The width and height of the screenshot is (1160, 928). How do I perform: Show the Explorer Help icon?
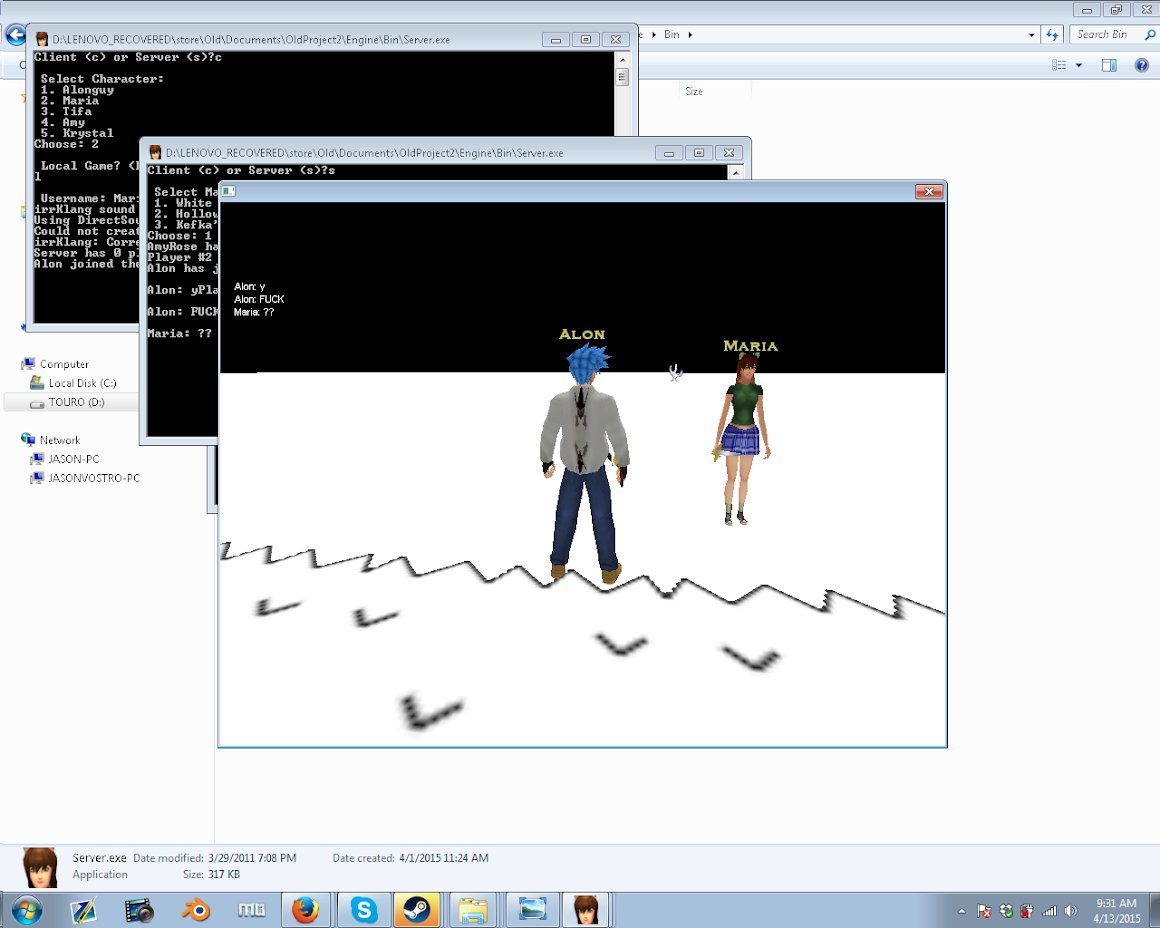click(1141, 65)
